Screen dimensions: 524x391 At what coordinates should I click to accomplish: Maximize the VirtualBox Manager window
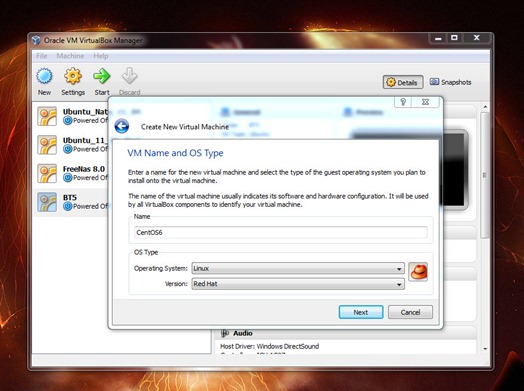pos(454,38)
